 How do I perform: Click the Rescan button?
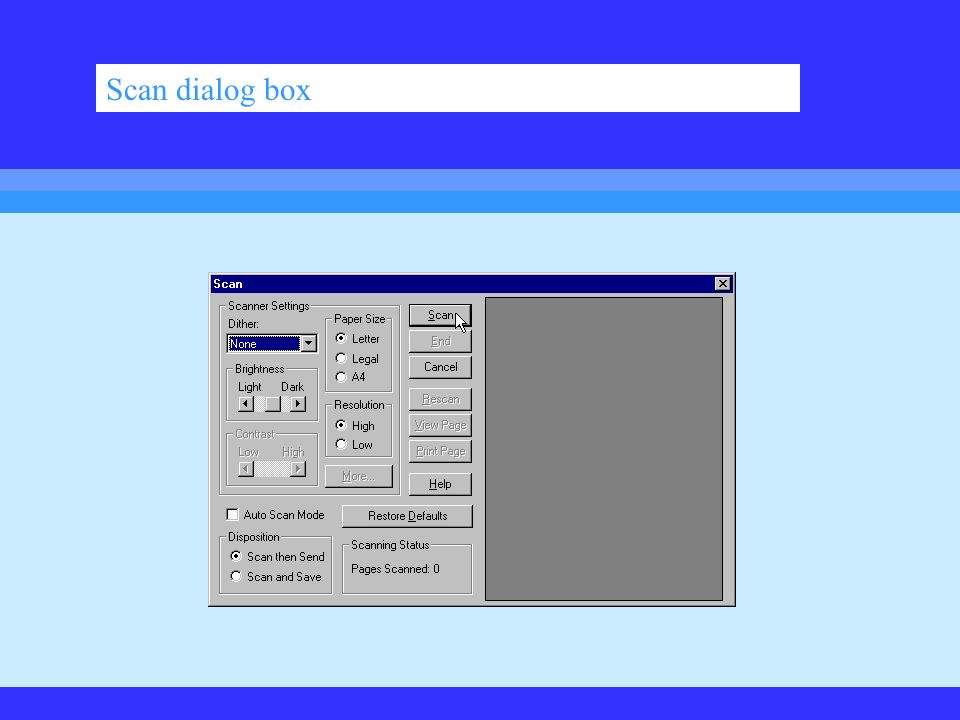[440, 399]
